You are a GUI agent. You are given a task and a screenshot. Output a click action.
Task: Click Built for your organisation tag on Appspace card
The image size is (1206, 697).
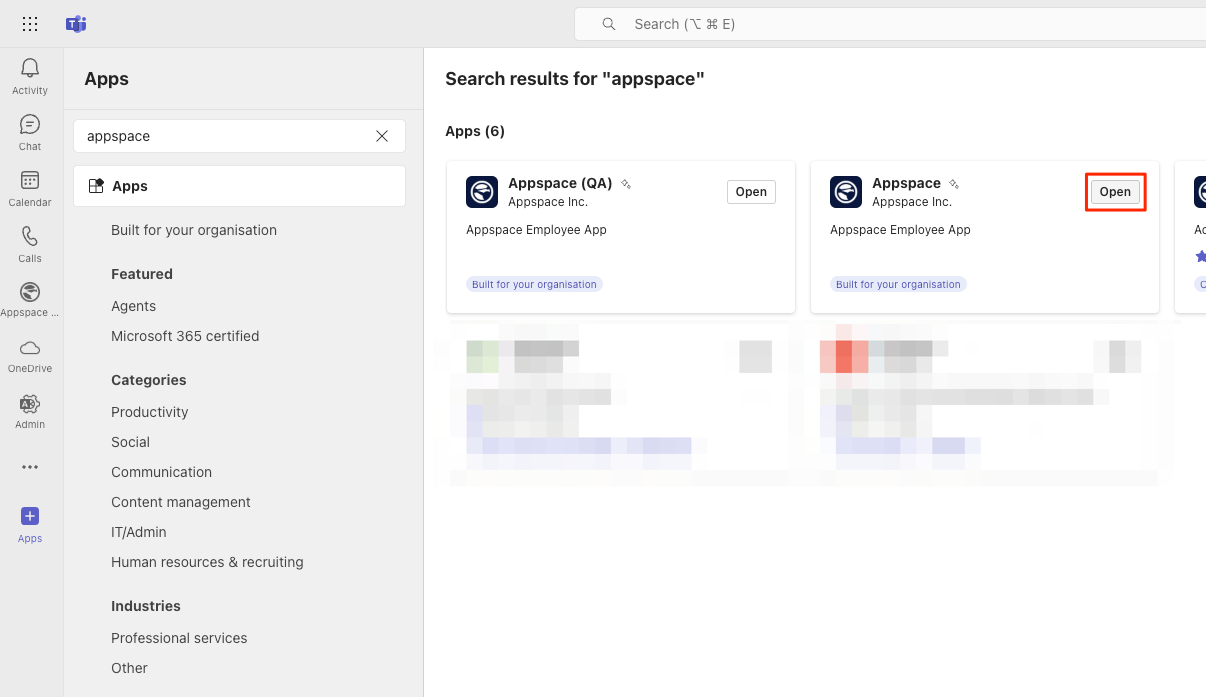898,284
